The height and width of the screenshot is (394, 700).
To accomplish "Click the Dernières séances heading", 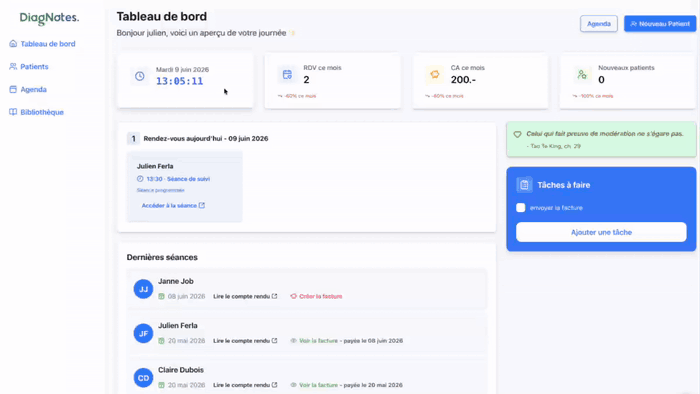I will pos(162,257).
